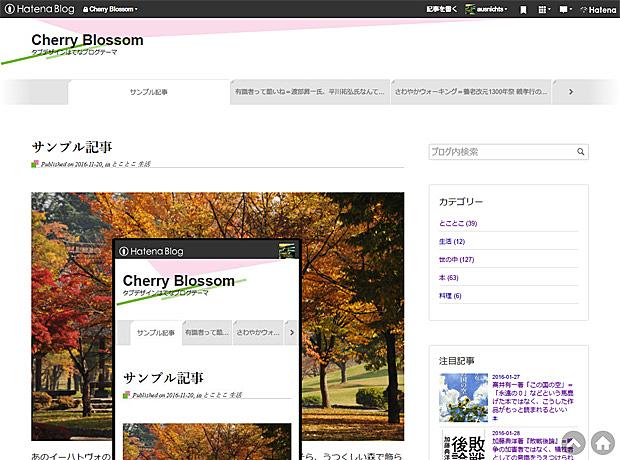
Task: Open the Cherry Blossom blog dropdown
Action: (x=110, y=9)
